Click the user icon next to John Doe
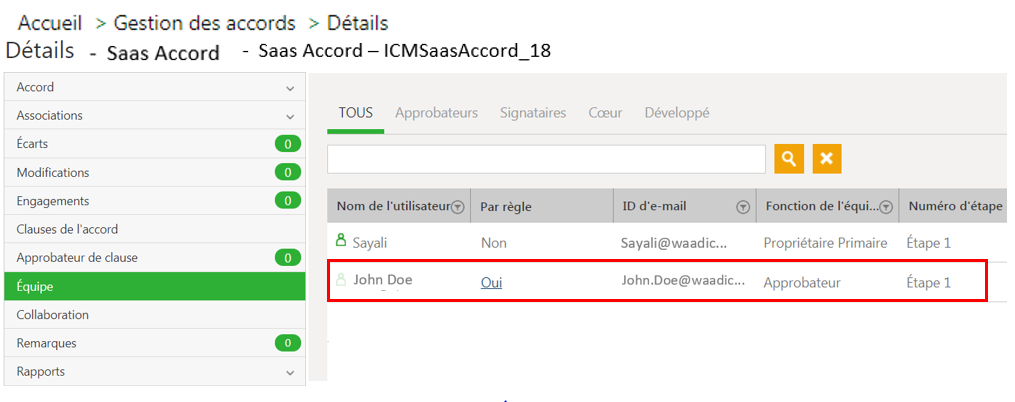Viewport: 1015px width, 402px height. click(341, 280)
